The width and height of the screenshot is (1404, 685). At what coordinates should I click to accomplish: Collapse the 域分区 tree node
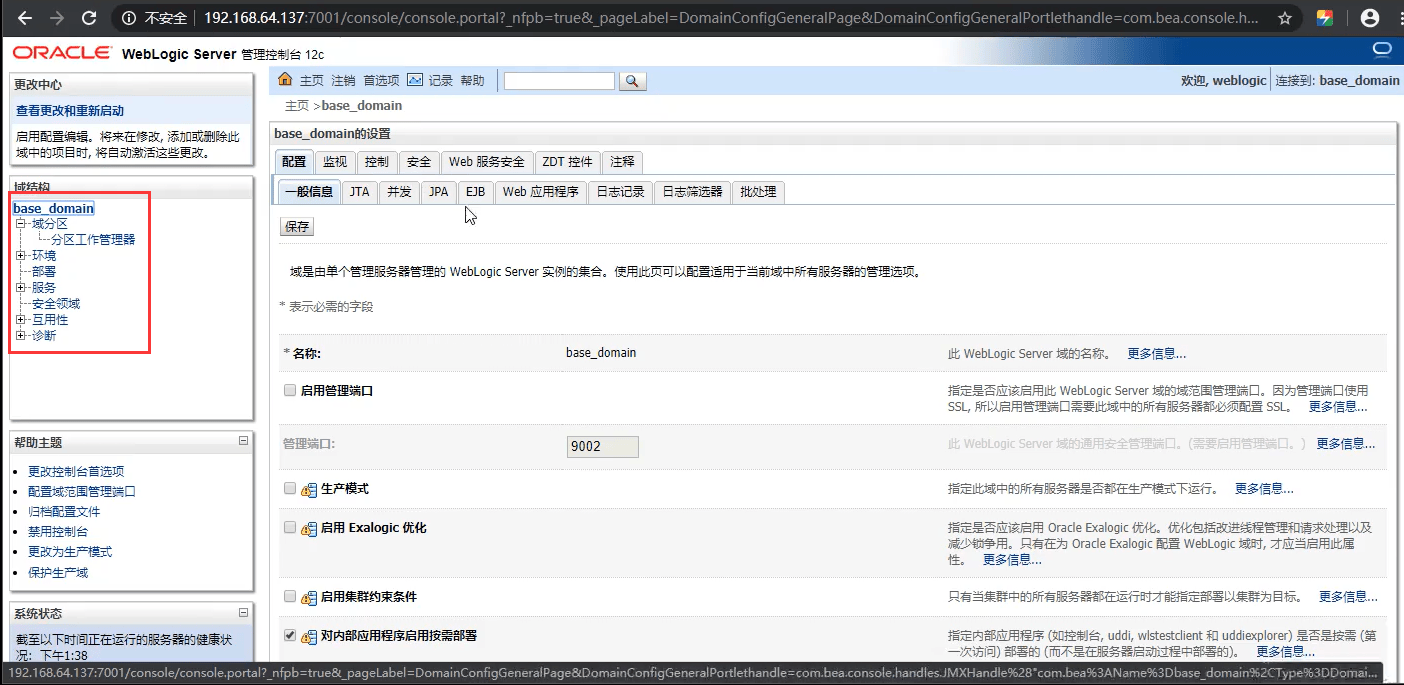pyautogui.click(x=20, y=224)
